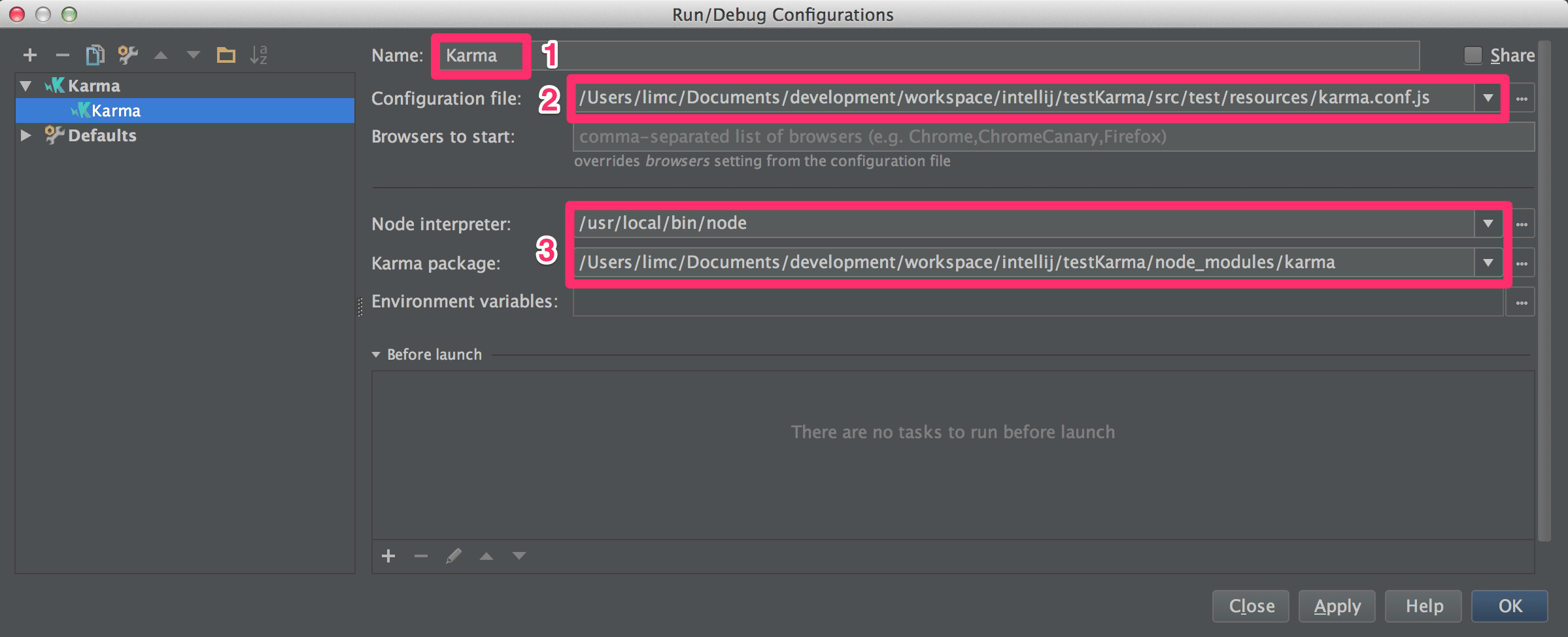Screen dimensions: 1568x637
Task: Click the Configuration file path field
Action: click(1025, 98)
